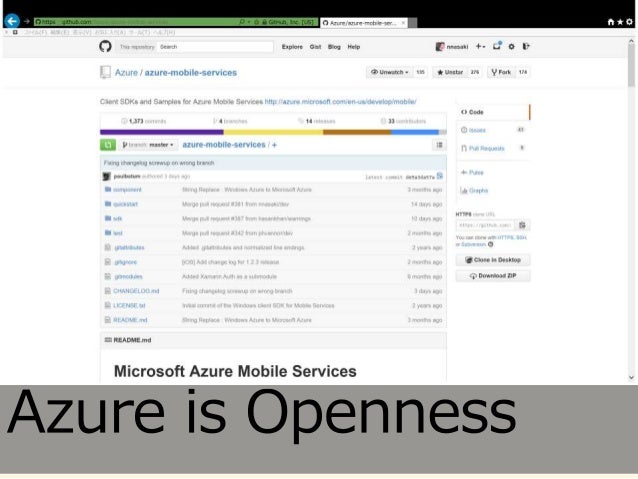Click the browser Home icon

click(611, 22)
